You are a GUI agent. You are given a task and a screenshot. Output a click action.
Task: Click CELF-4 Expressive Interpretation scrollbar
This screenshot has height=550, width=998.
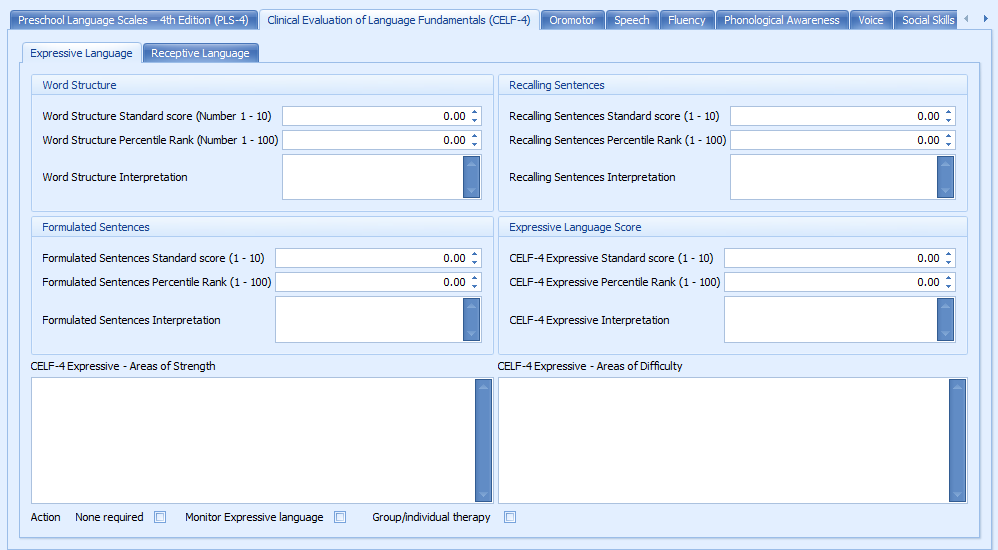click(946, 320)
